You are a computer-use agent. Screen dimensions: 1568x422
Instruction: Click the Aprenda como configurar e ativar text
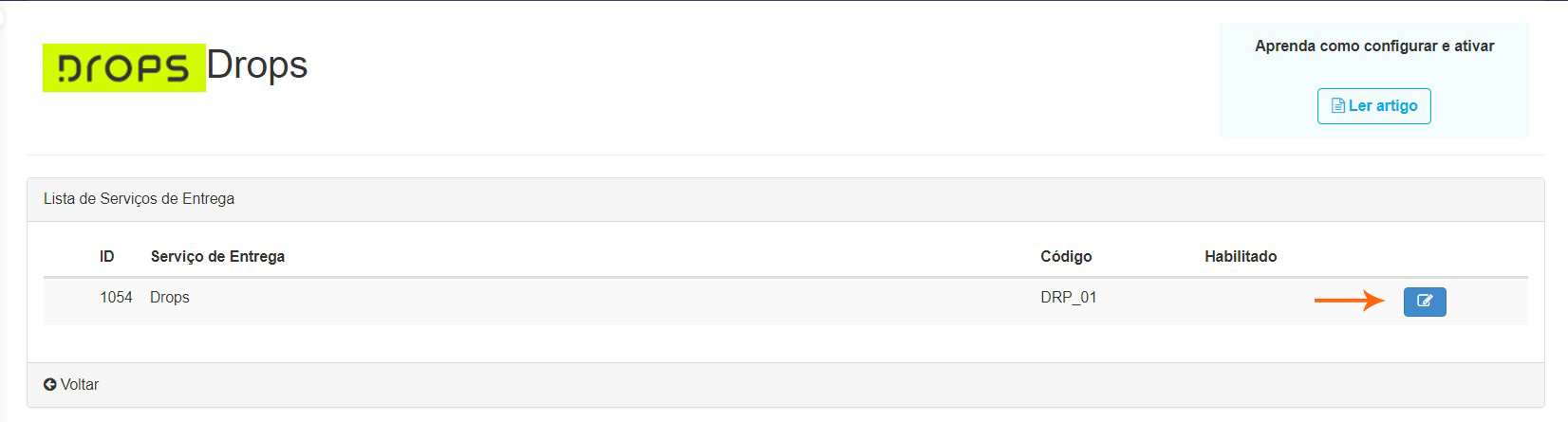1373,46
